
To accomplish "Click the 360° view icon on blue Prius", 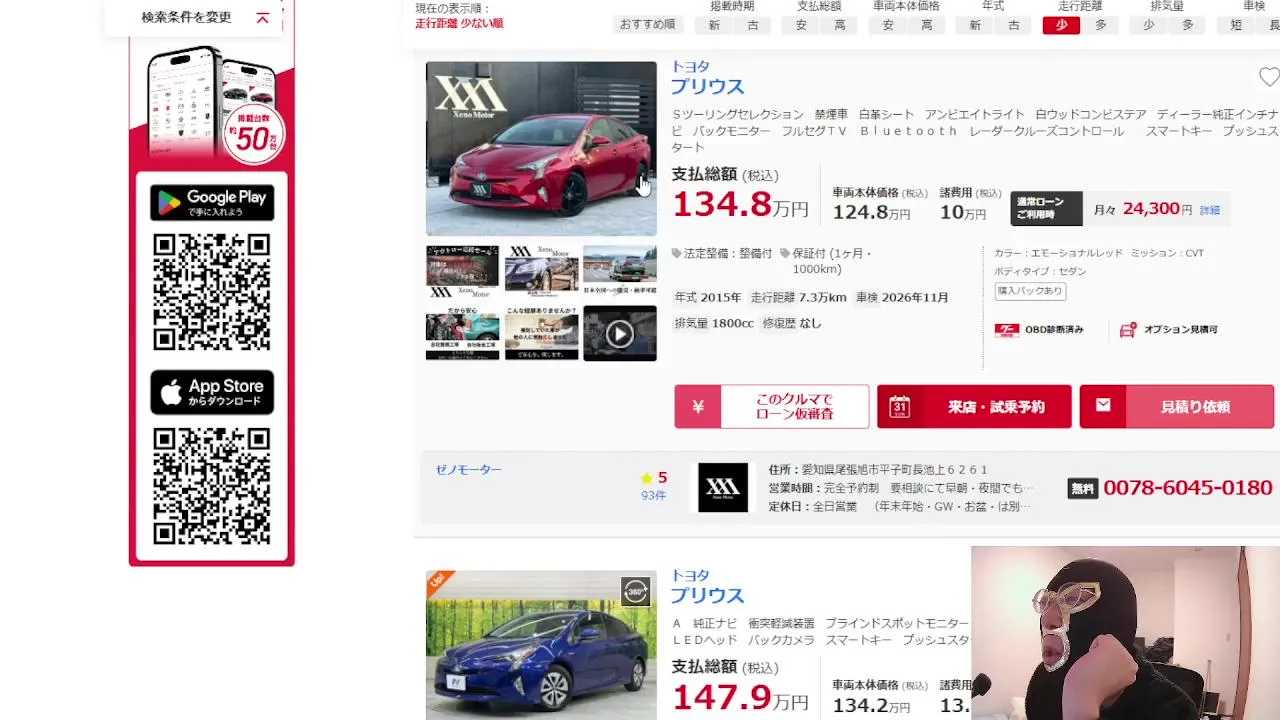I will click(635, 591).
